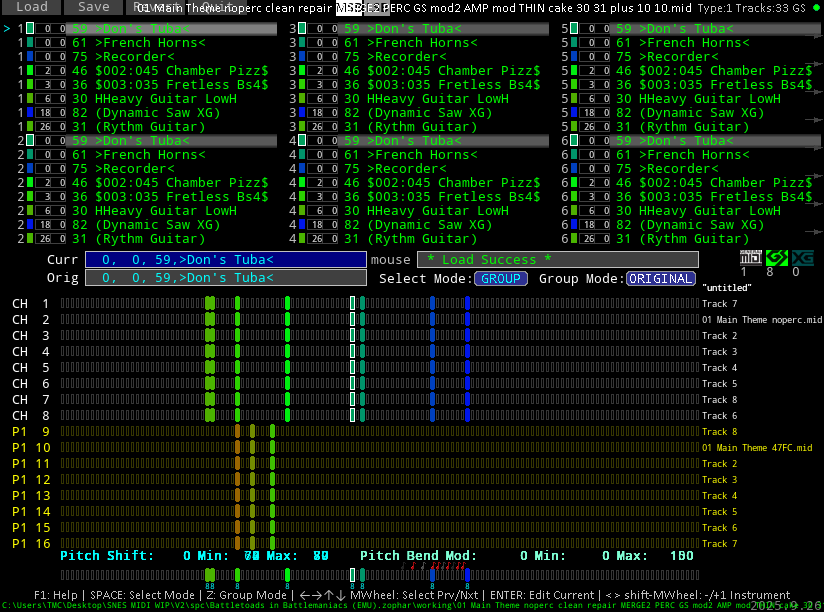The image size is (824, 612).
Task: Click the Save button
Action: tap(93, 7)
